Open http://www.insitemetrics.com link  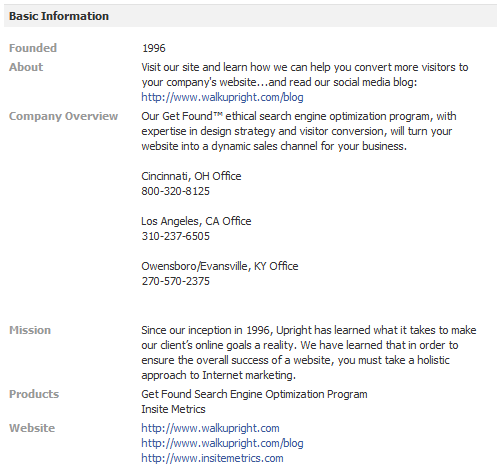(212, 458)
